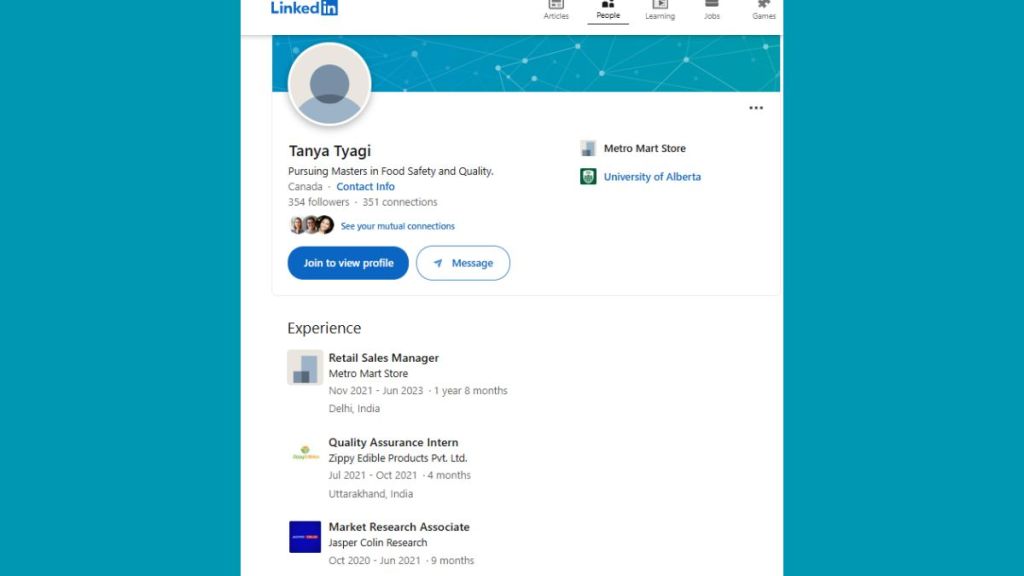Click the University of Alberta crest icon
Viewport: 1024px width, 576px height.
click(588, 177)
